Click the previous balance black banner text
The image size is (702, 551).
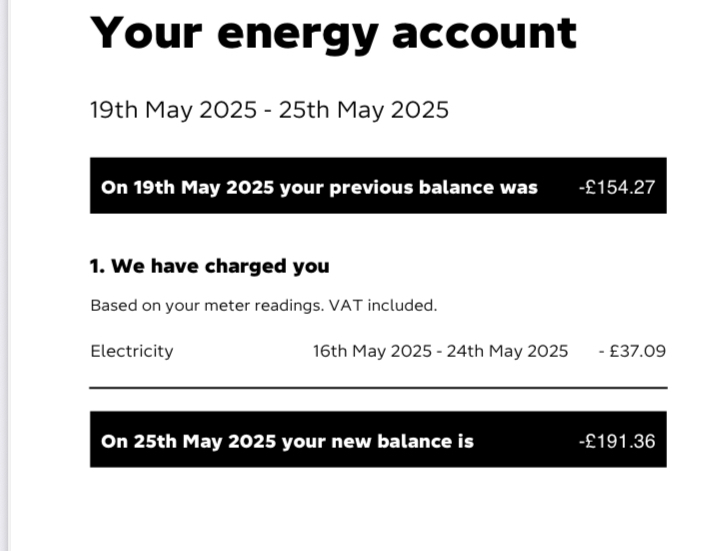[319, 188]
